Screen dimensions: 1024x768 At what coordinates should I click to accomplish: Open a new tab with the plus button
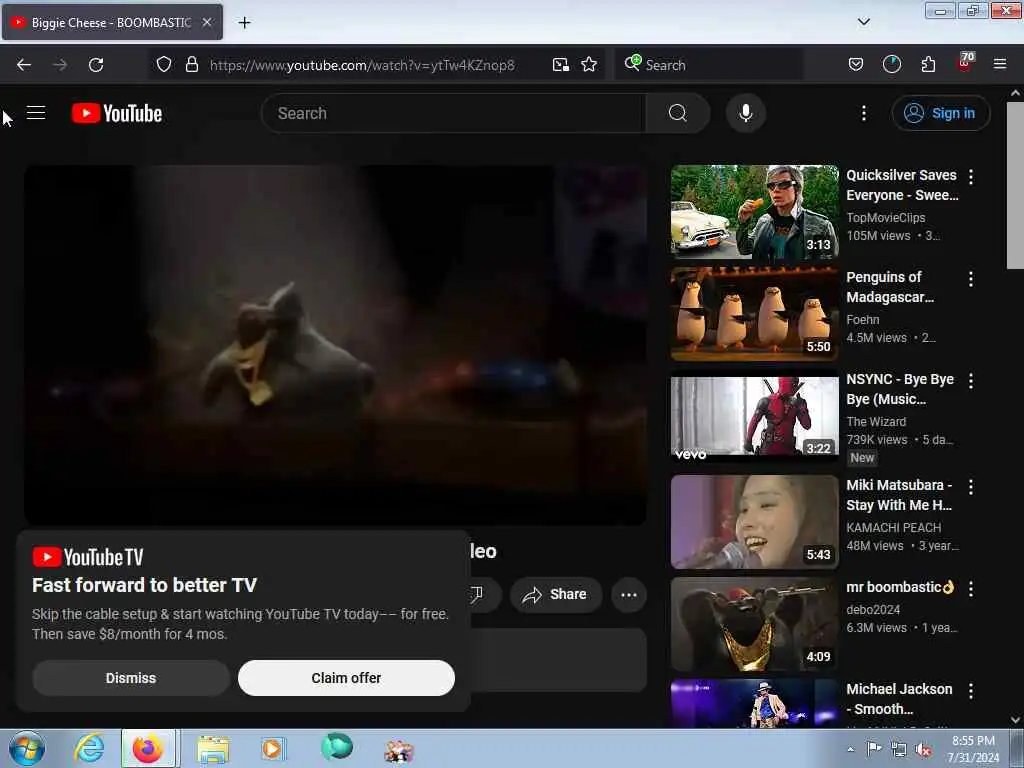point(244,22)
